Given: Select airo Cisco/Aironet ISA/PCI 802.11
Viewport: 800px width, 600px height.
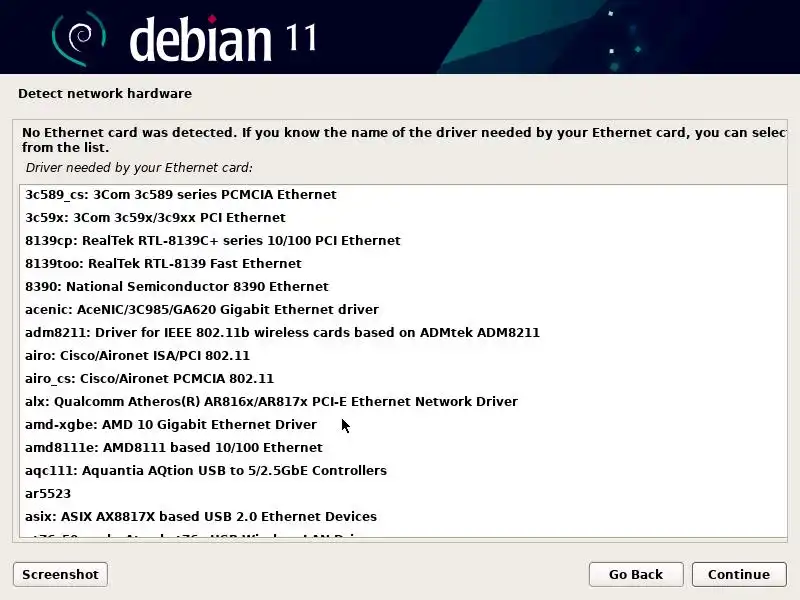Looking at the screenshot, I should pyautogui.click(x=403, y=356).
